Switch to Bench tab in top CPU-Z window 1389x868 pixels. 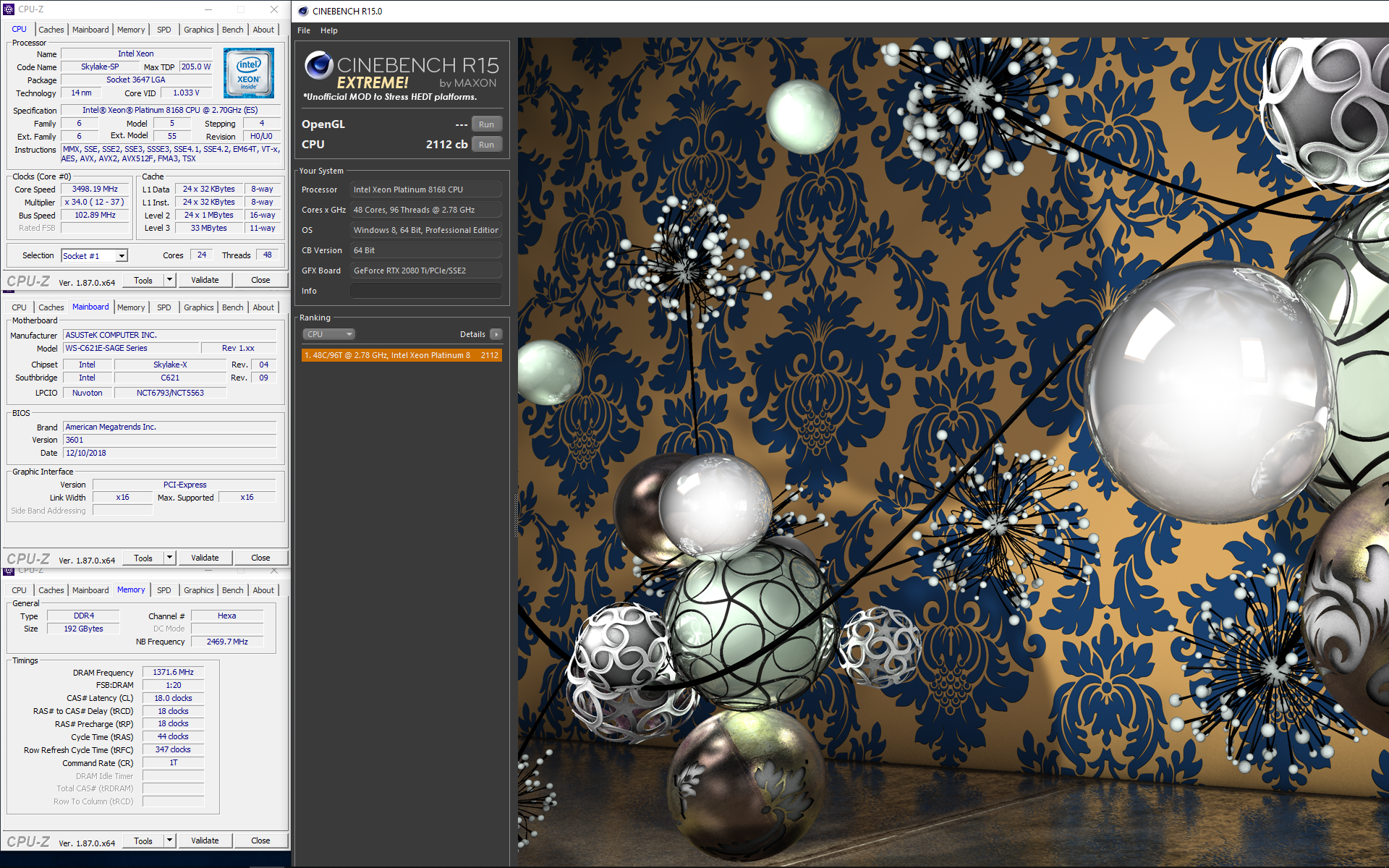point(232,30)
